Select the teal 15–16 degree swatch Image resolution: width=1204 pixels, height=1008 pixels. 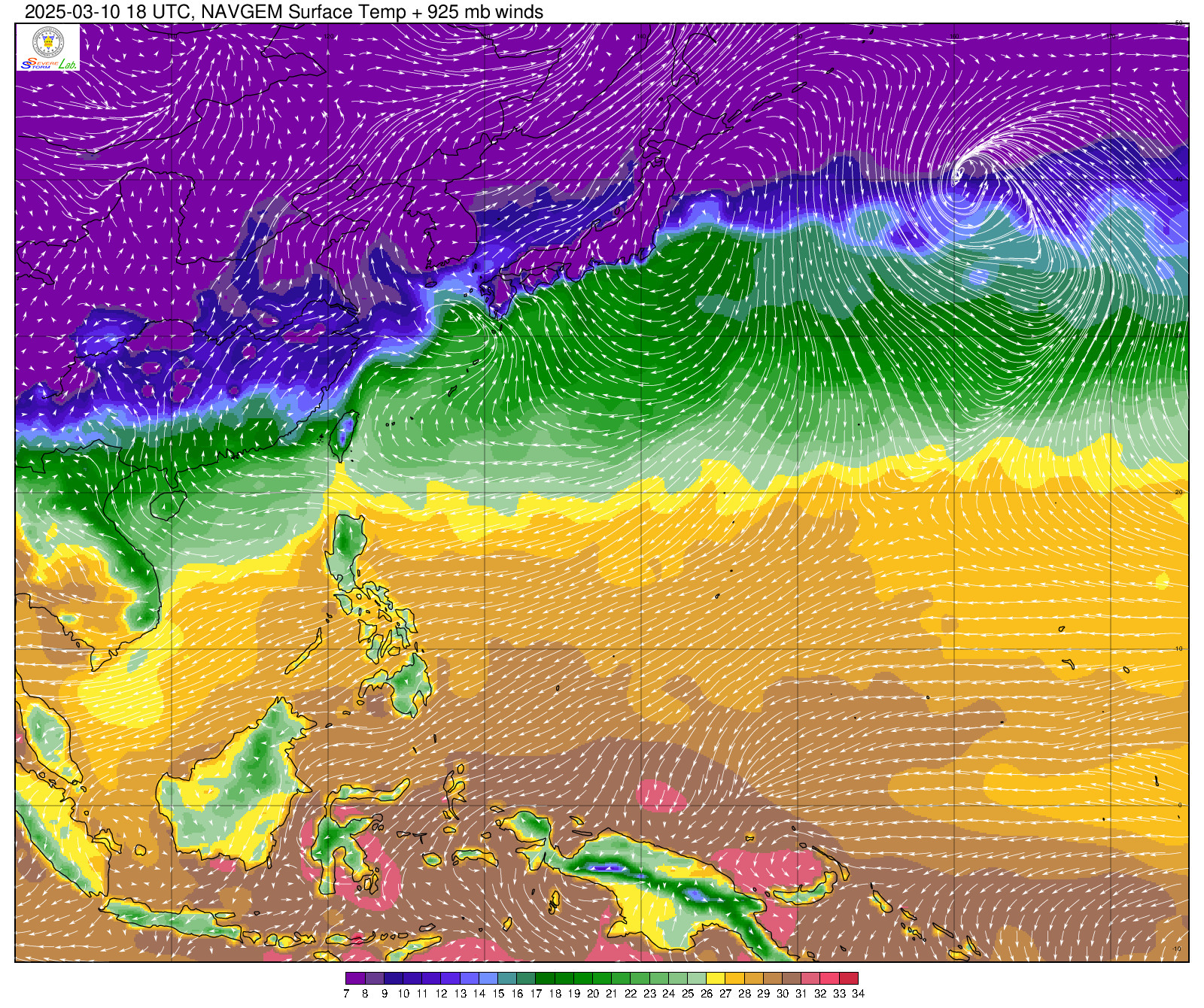click(507, 978)
